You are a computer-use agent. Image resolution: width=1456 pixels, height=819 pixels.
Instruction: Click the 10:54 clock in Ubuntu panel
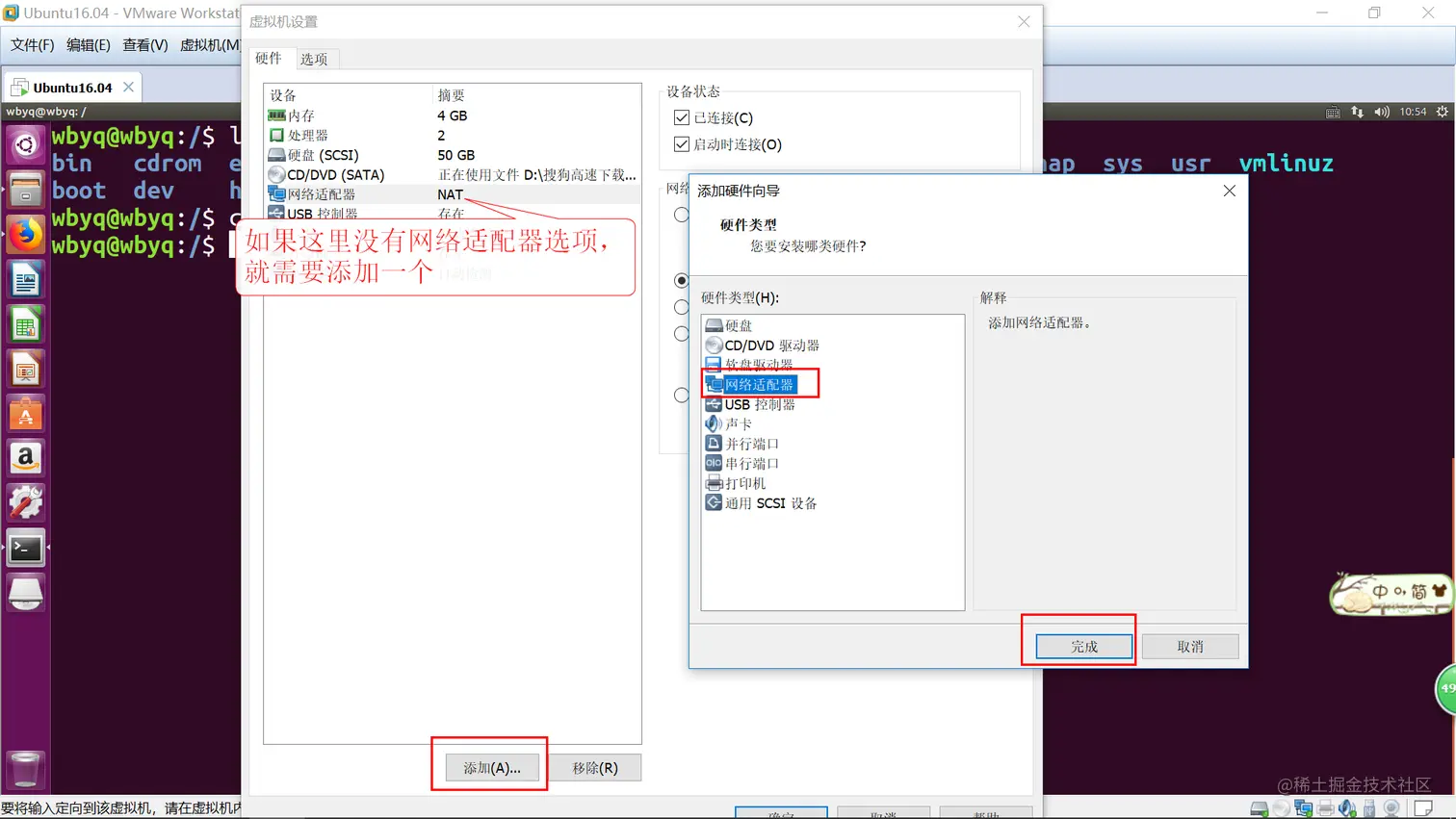point(1413,112)
